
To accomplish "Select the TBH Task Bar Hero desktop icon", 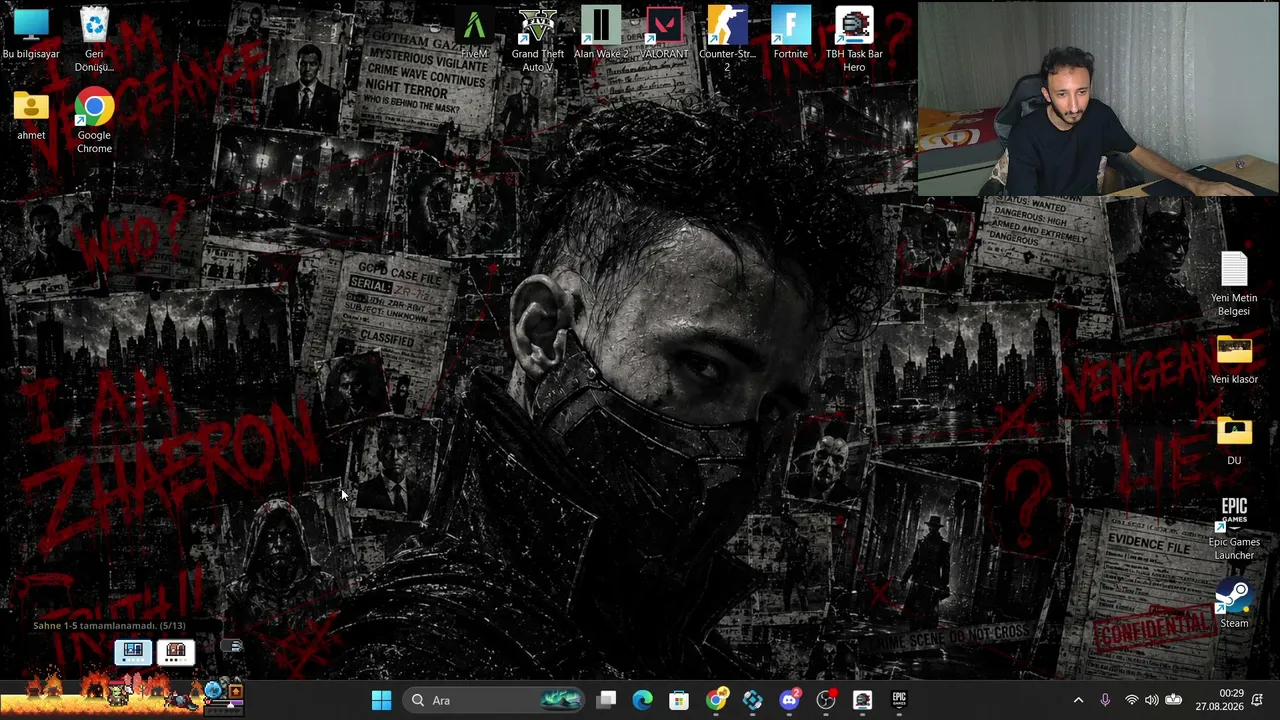I will point(854,40).
